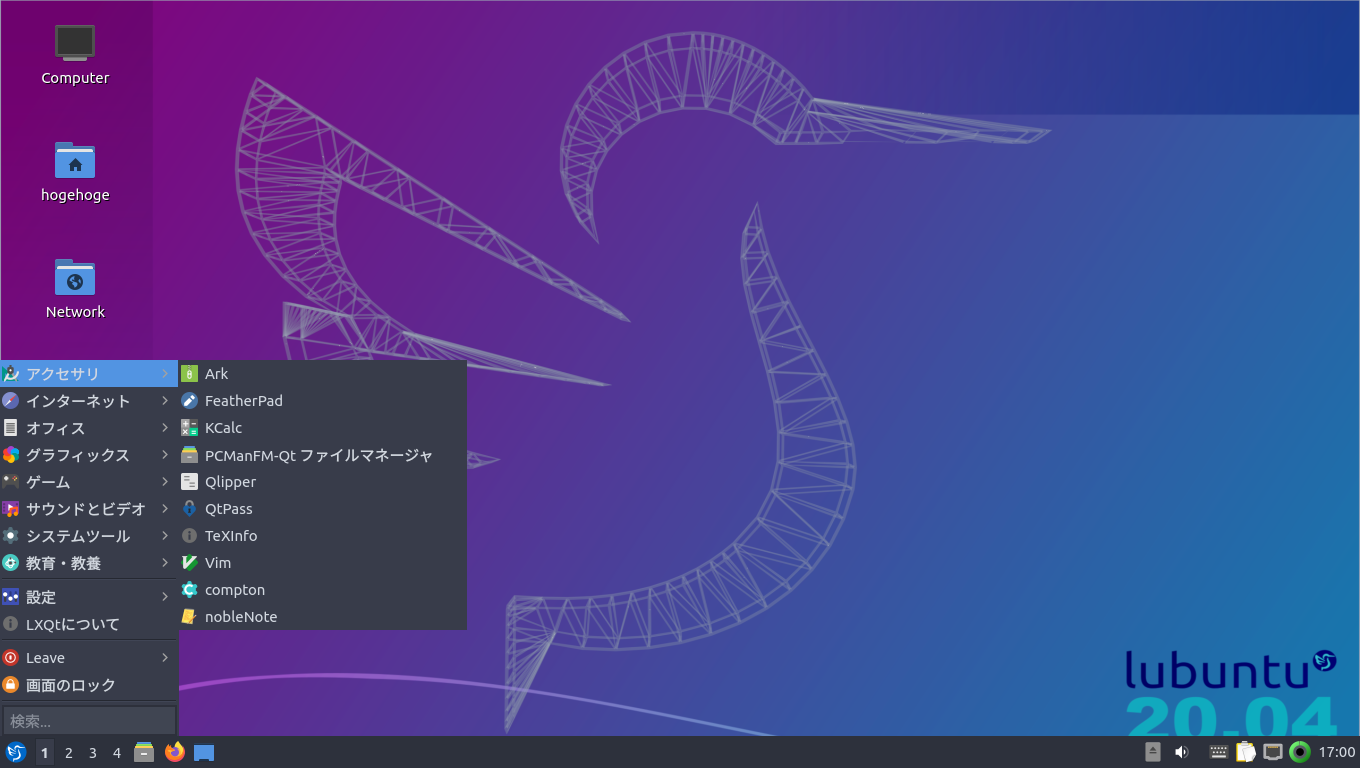This screenshot has height=768, width=1360.
Task: Click the PCManFM-Qt file manager icon in submenu
Action: click(x=189, y=455)
